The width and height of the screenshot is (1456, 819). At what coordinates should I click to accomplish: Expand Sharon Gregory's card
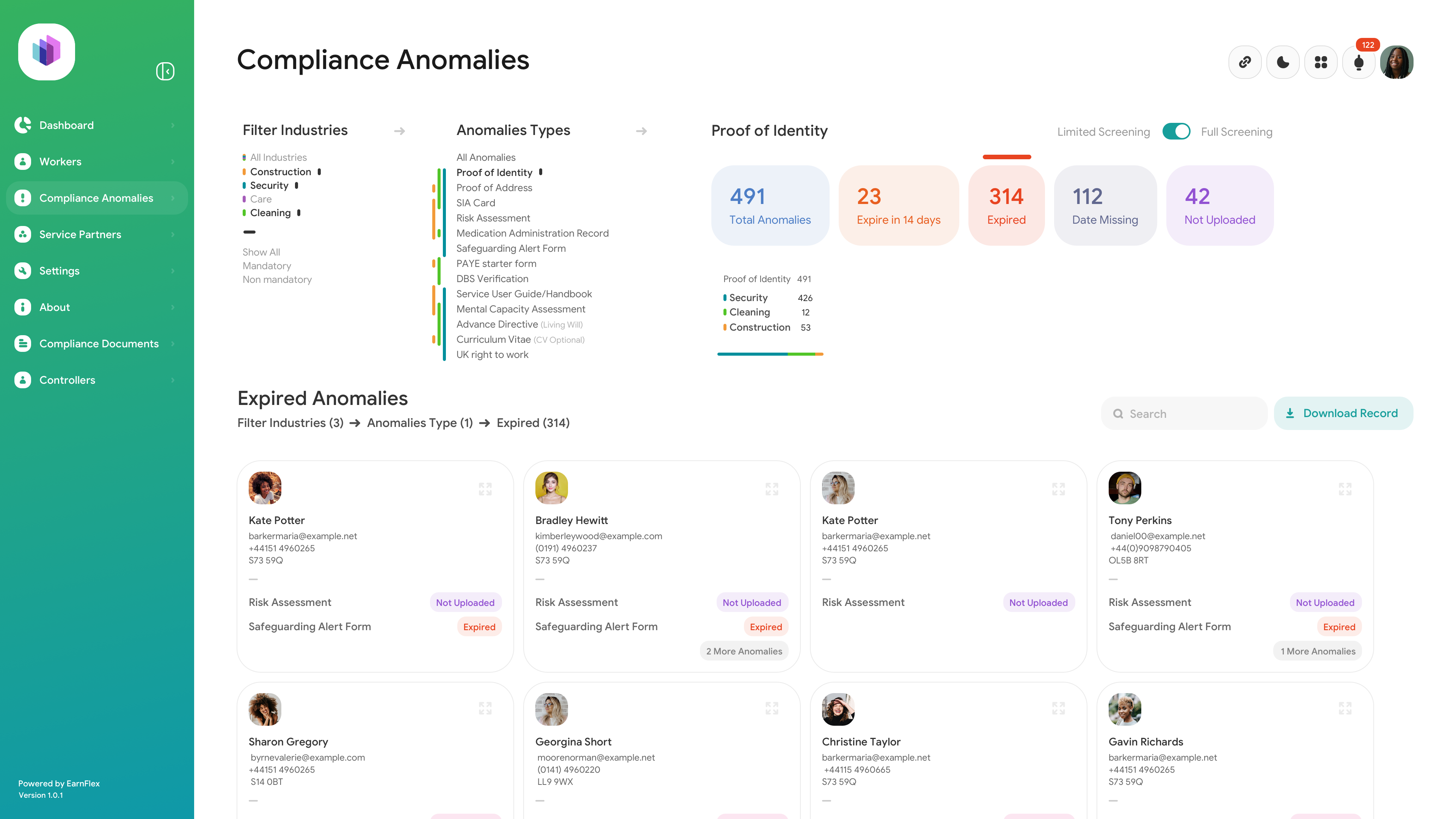click(485, 708)
